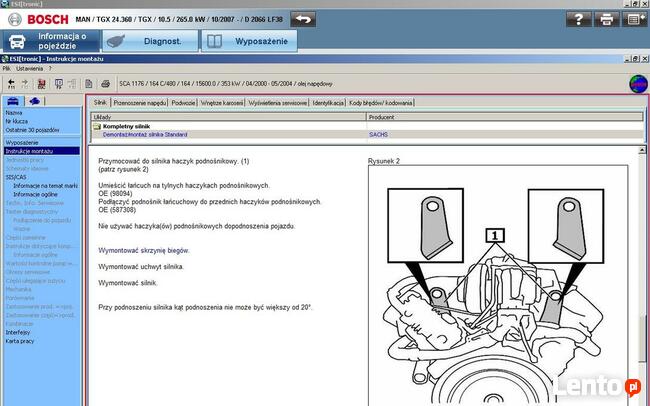Open the Ustawienia menu
The width and height of the screenshot is (650, 406).
click(x=29, y=68)
